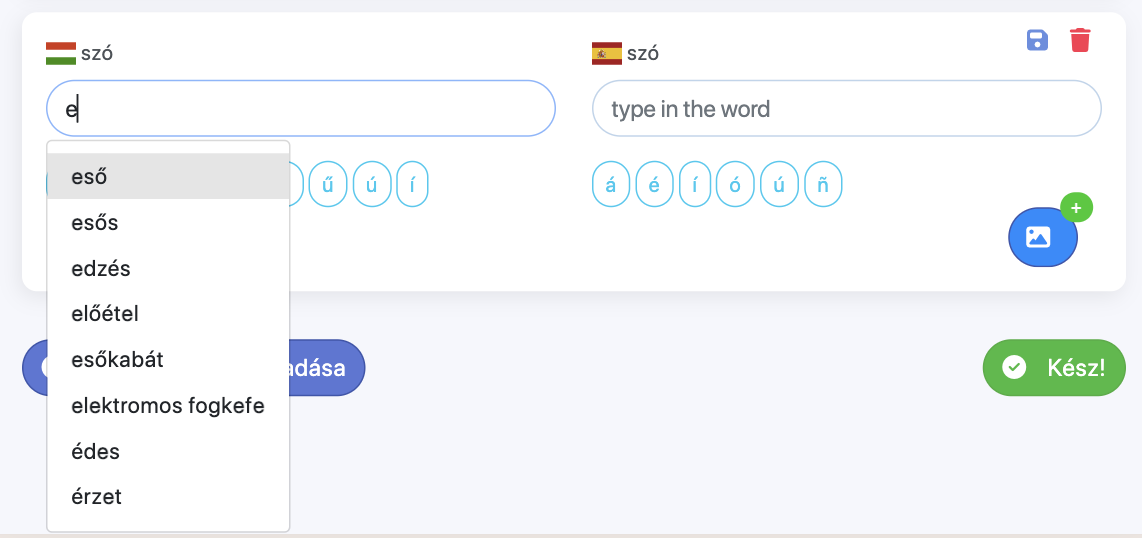This screenshot has height=538, width=1142.
Task: Select 'elektromos fogkefe' from the suggestions
Action: click(x=168, y=406)
